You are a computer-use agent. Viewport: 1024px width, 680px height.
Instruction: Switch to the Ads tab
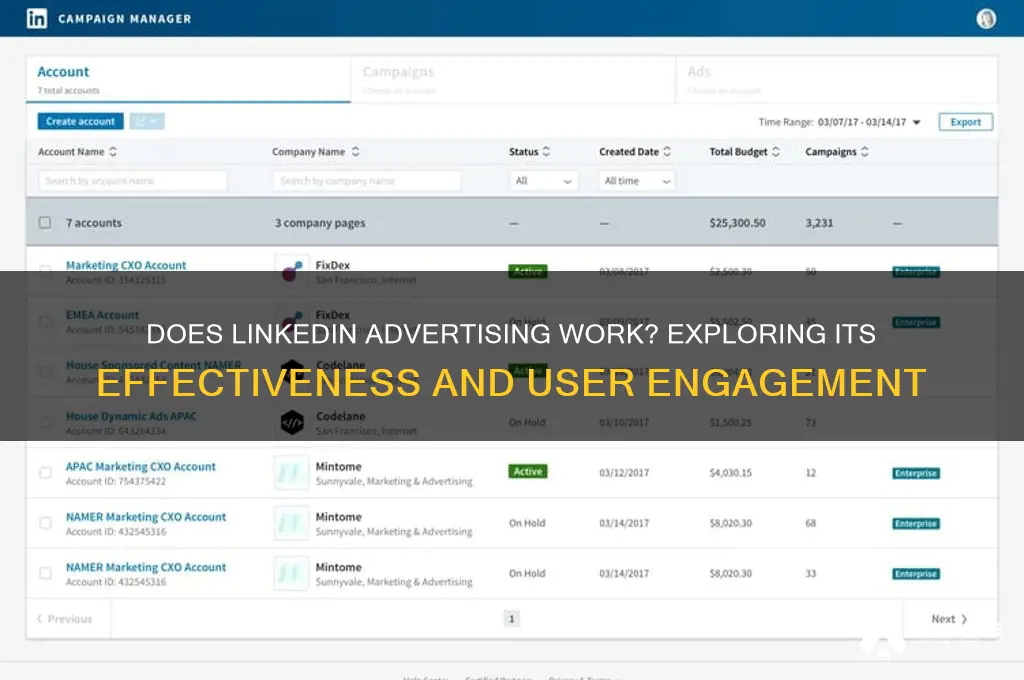pyautogui.click(x=837, y=80)
